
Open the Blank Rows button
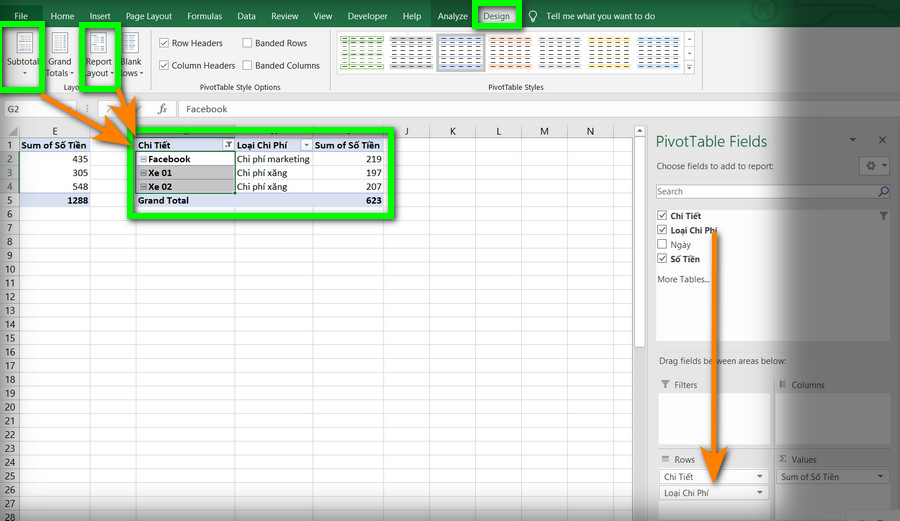(131, 55)
